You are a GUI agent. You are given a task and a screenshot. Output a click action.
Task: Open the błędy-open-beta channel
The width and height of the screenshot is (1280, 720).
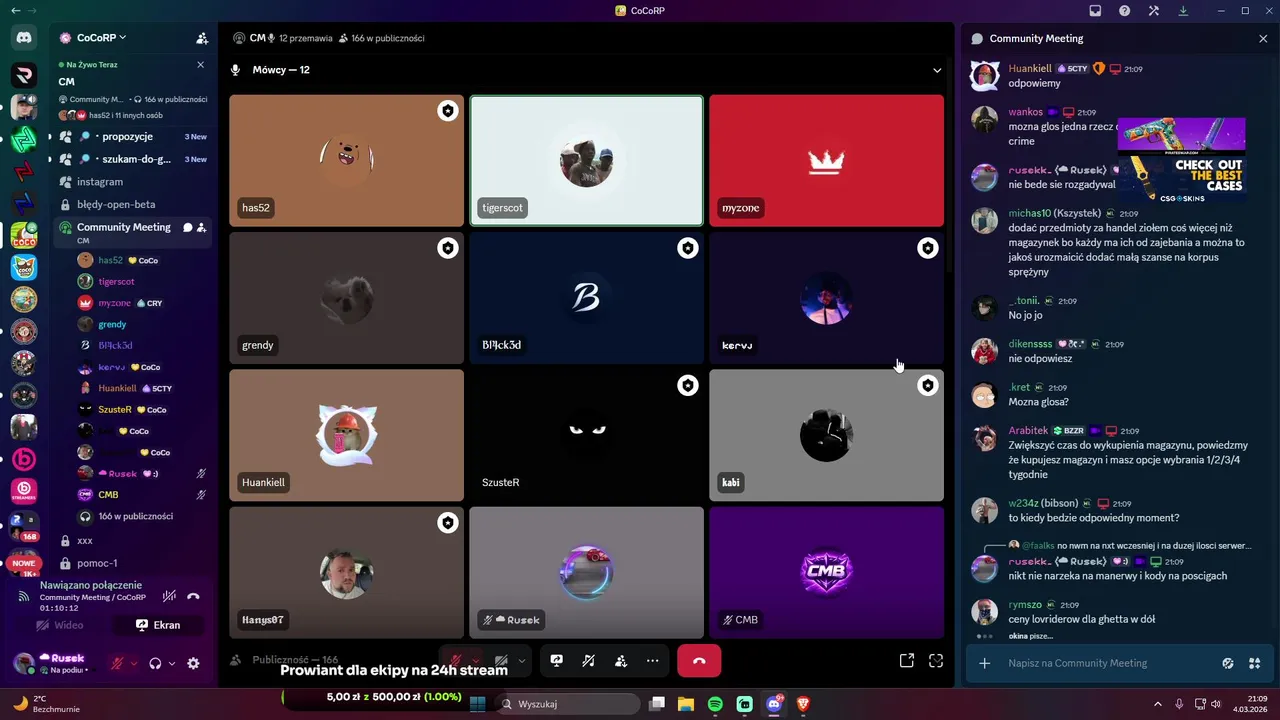pyautogui.click(x=133, y=204)
